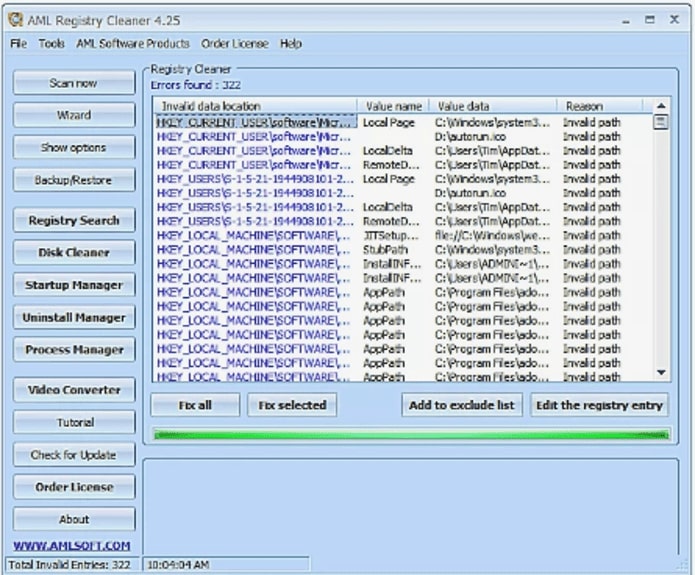Select the first HKEY_CURRENT_USER Local Page entry
695x575 pixels.
pyautogui.click(x=255, y=122)
